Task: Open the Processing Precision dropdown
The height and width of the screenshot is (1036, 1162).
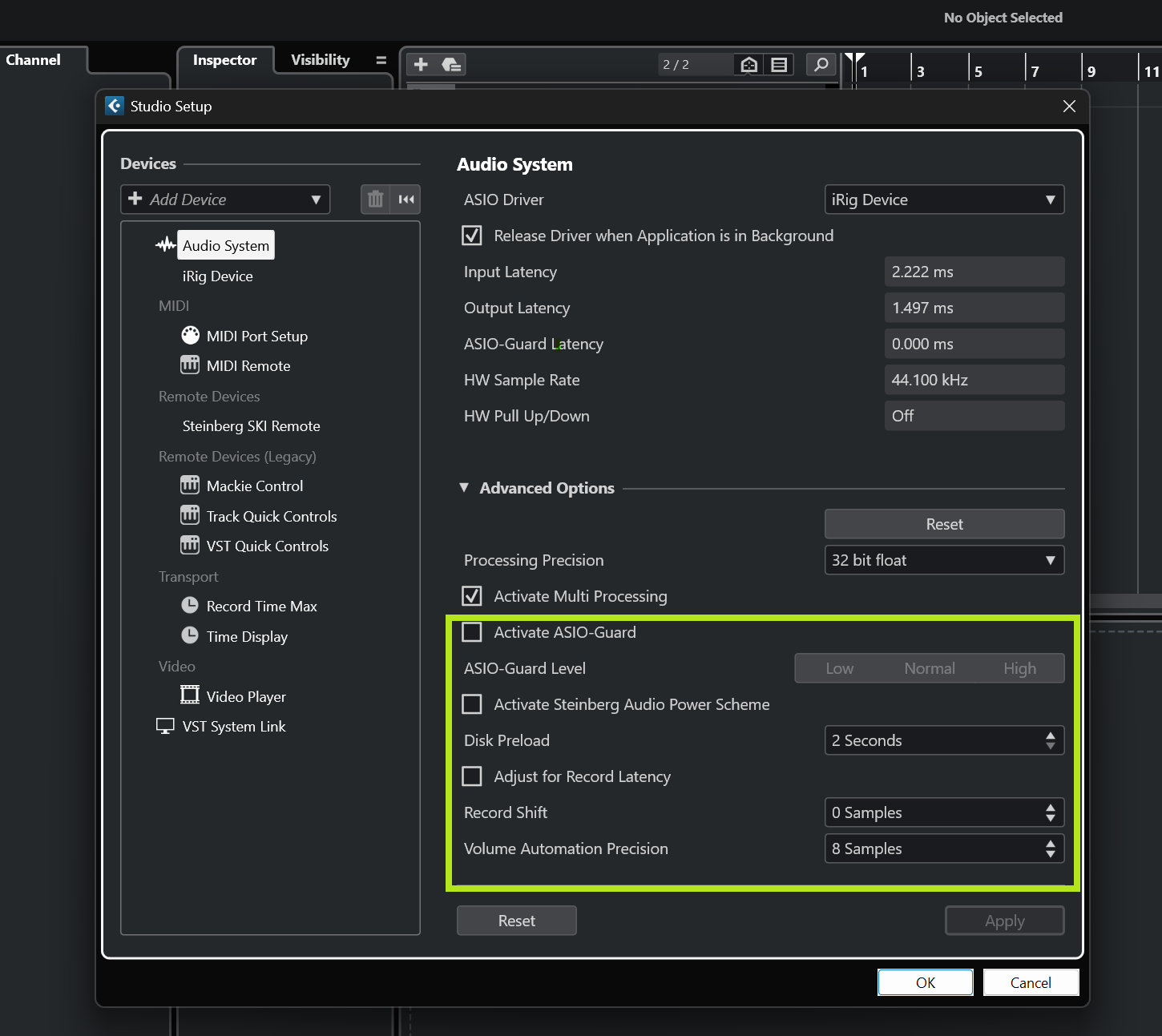Action: 944,560
